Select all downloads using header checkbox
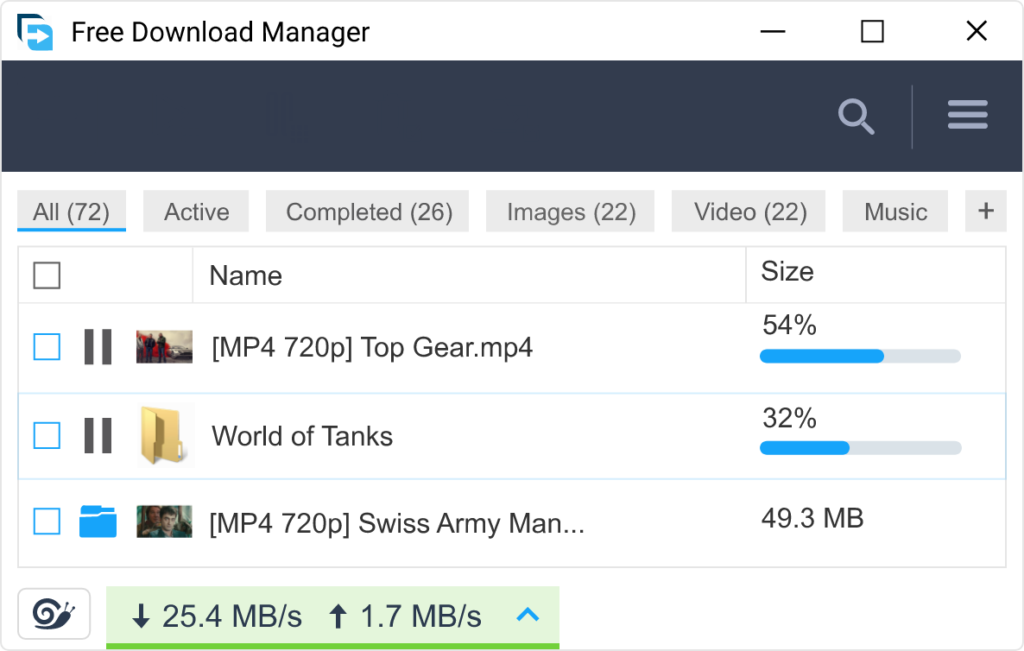 [46, 274]
